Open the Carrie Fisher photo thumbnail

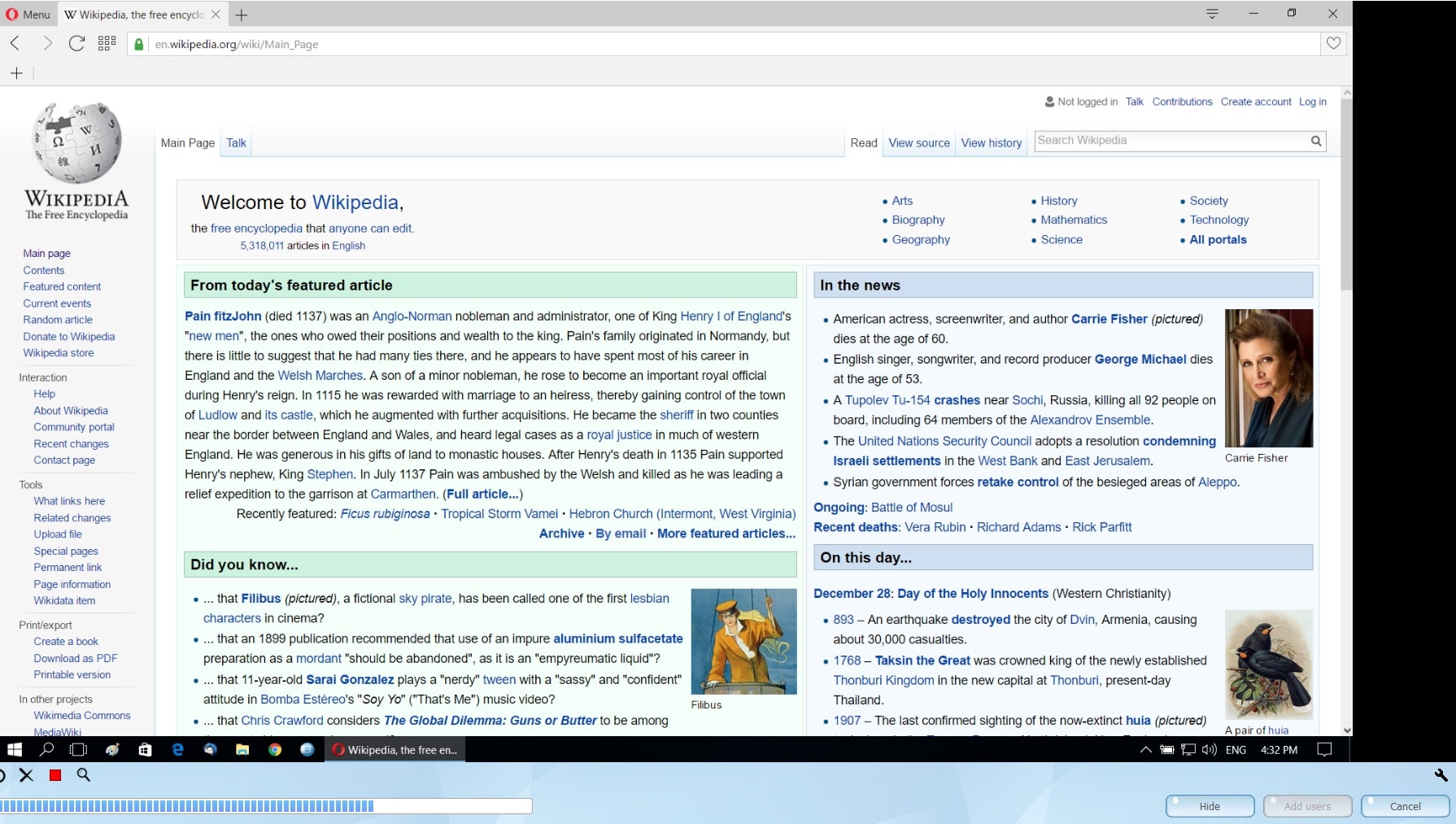click(x=1269, y=378)
